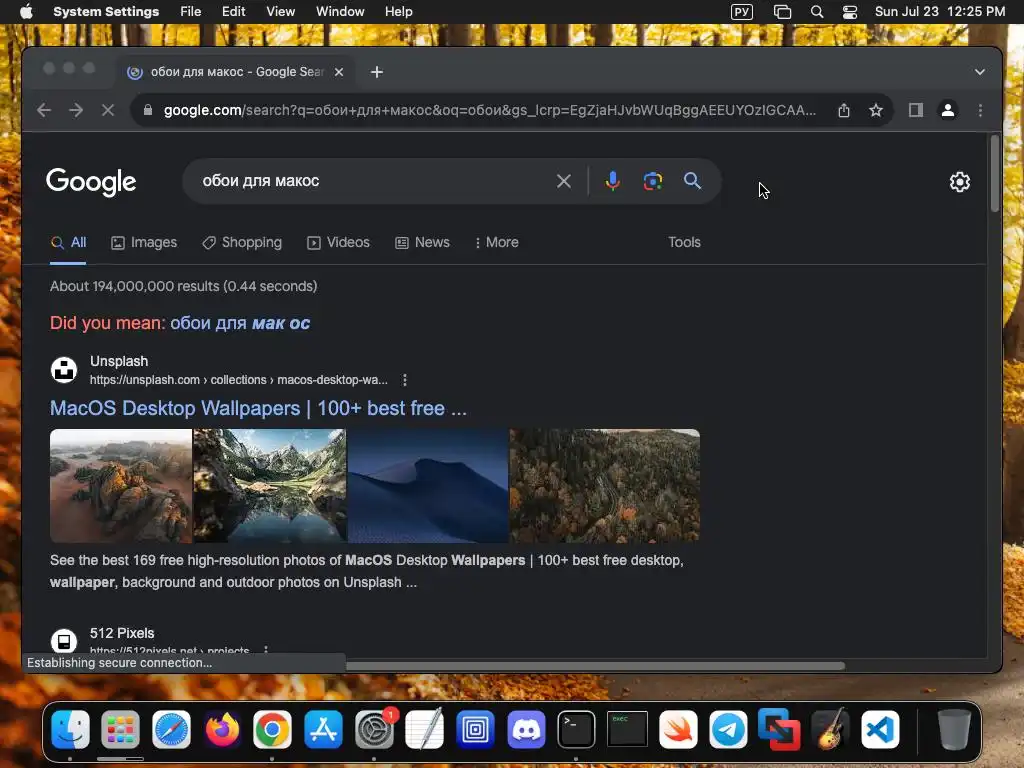Go forward with the browser forward arrow

coord(76,110)
